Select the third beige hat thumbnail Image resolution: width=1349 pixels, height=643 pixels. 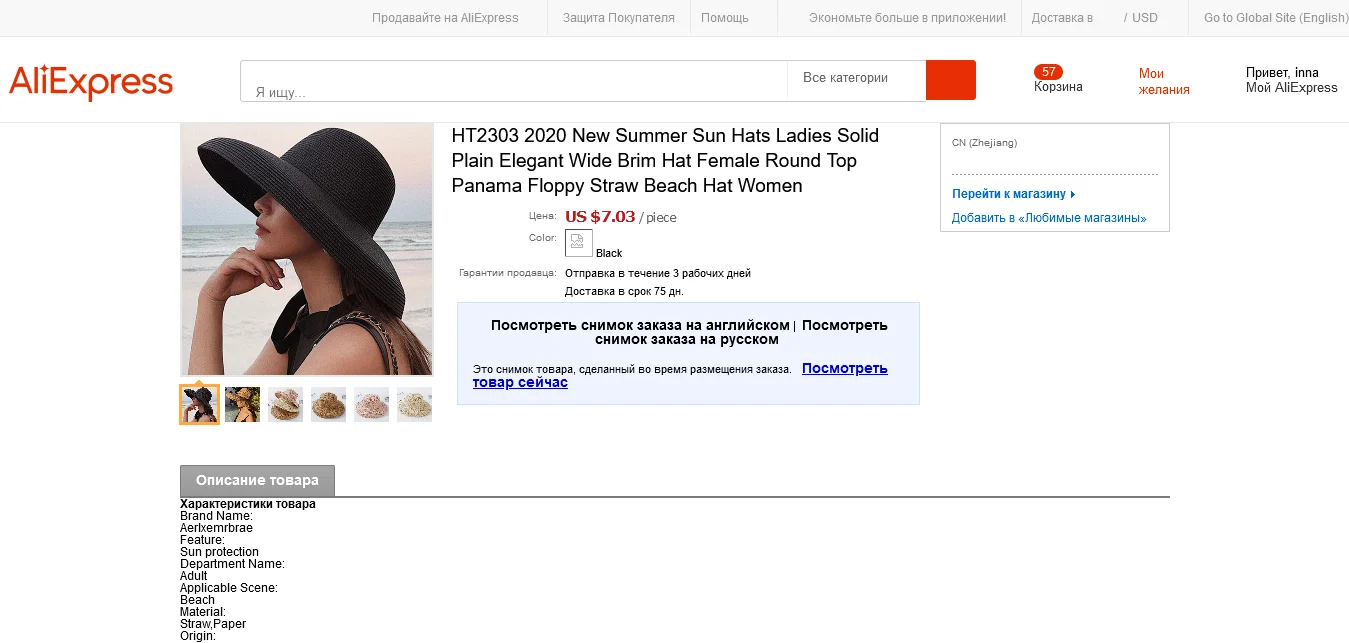click(x=285, y=404)
